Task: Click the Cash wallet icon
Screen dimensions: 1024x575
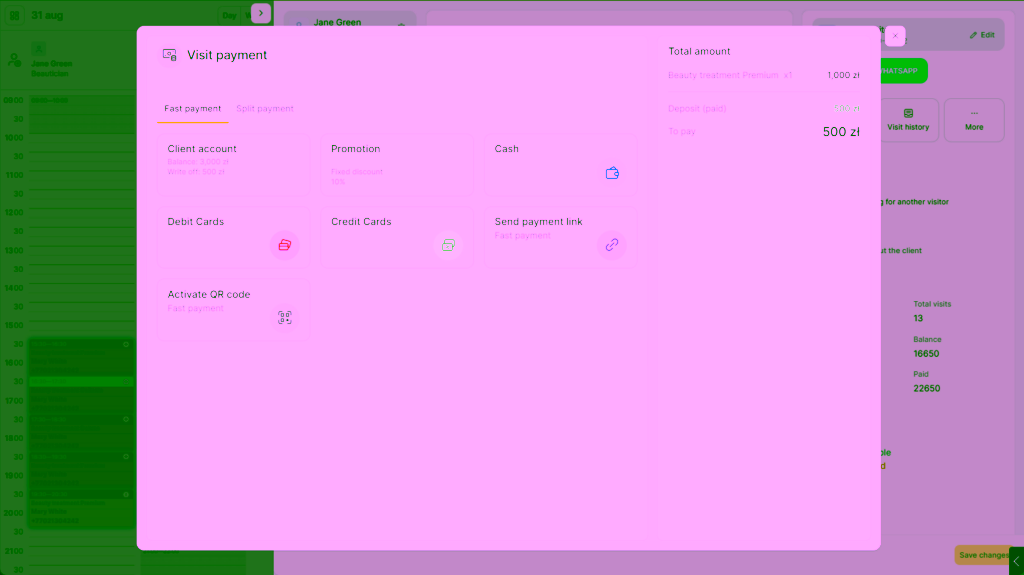Action: [x=612, y=173]
